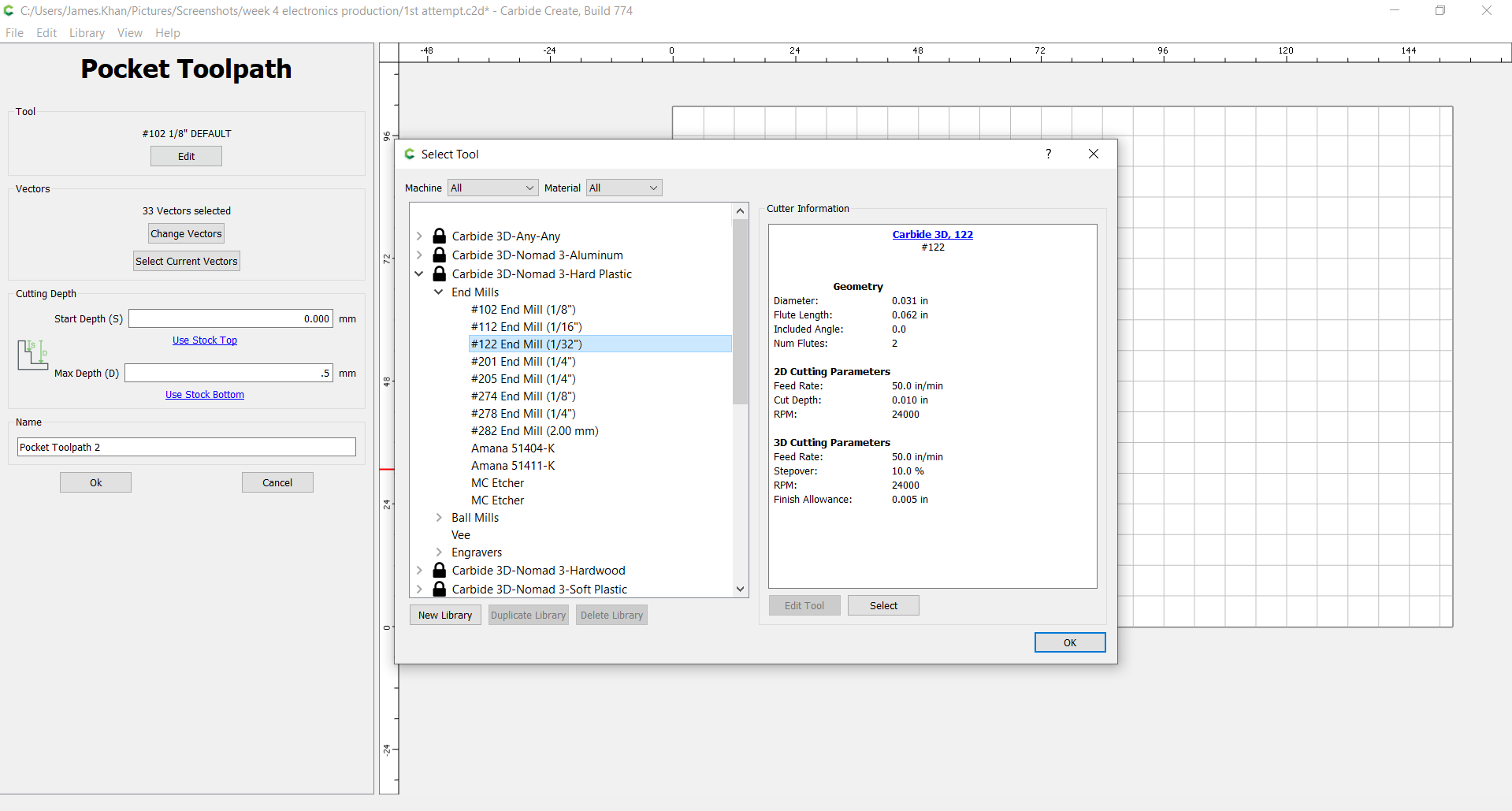Screen dimensions: 1512x811
Task: Click the help question mark in Select Tool dialog
Action: [1048, 154]
